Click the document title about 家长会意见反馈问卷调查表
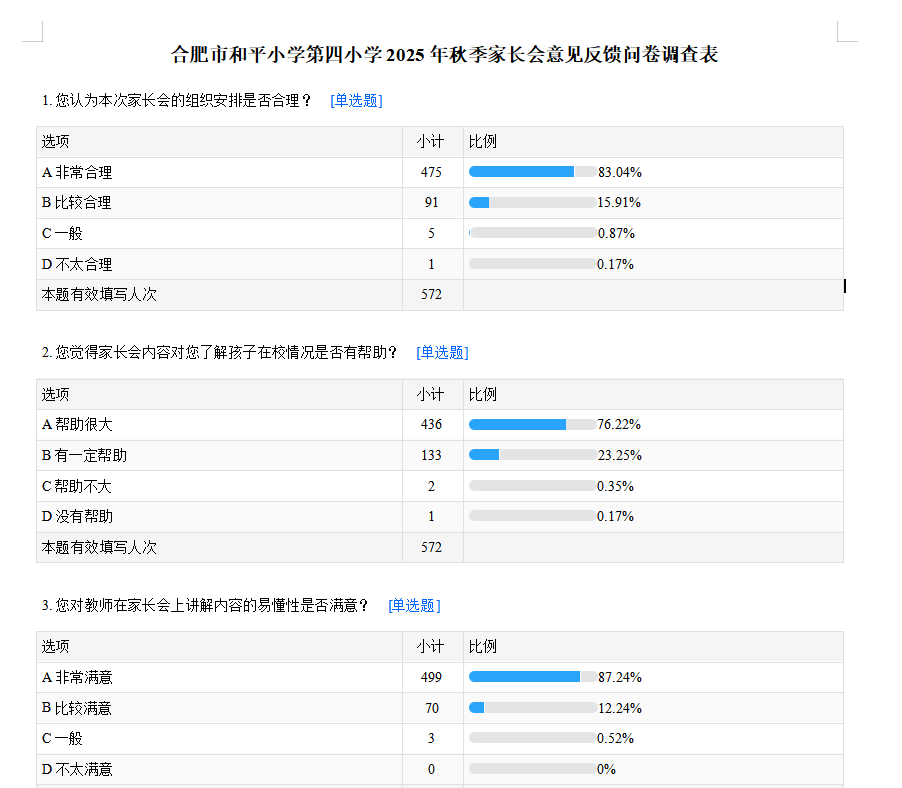The height and width of the screenshot is (788, 902). [445, 54]
